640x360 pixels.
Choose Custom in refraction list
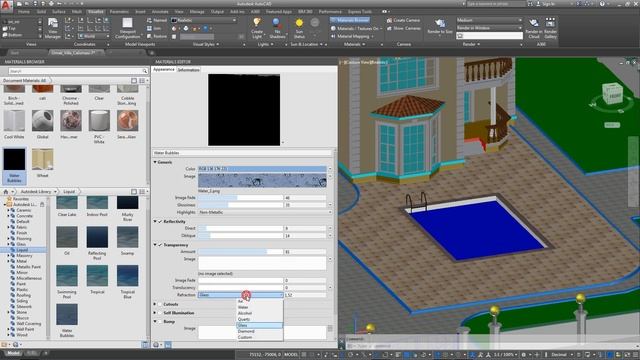pyautogui.click(x=260, y=337)
